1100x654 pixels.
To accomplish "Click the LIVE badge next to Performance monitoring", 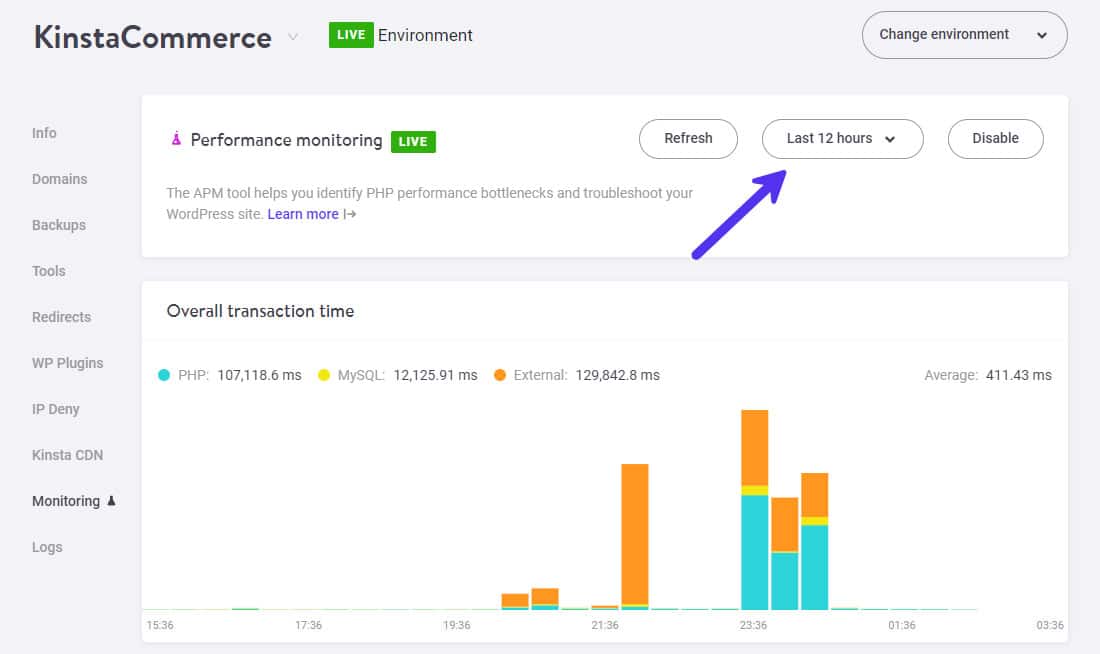I will point(413,142).
